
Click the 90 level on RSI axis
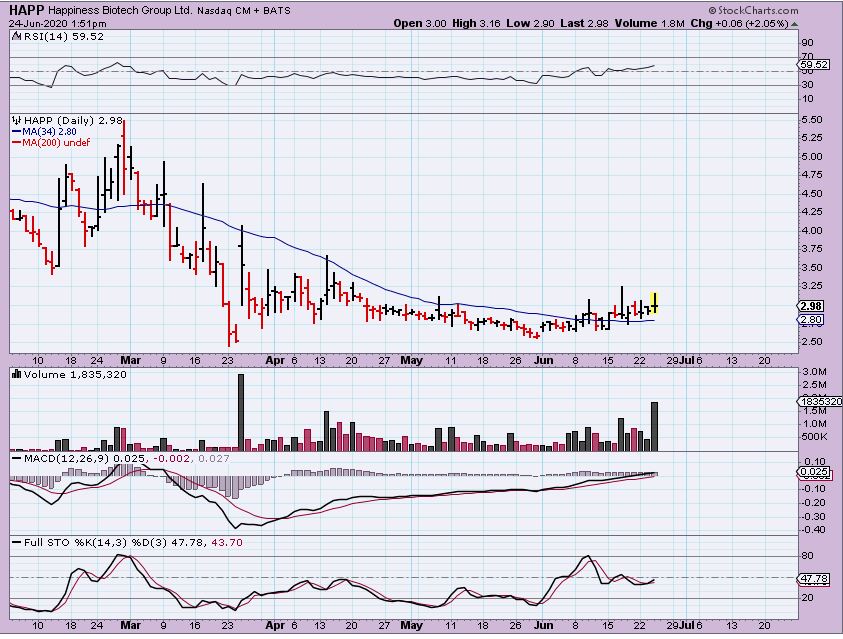[807, 43]
